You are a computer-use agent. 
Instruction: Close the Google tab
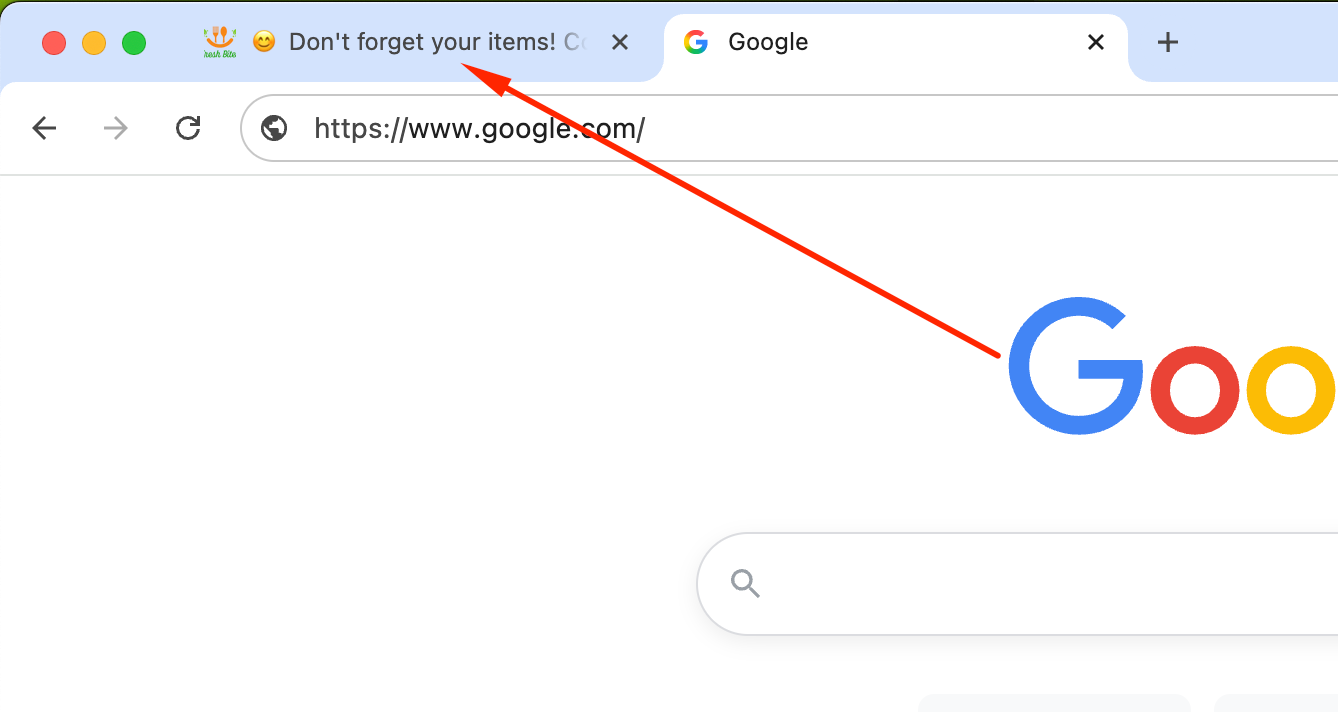tap(1096, 42)
